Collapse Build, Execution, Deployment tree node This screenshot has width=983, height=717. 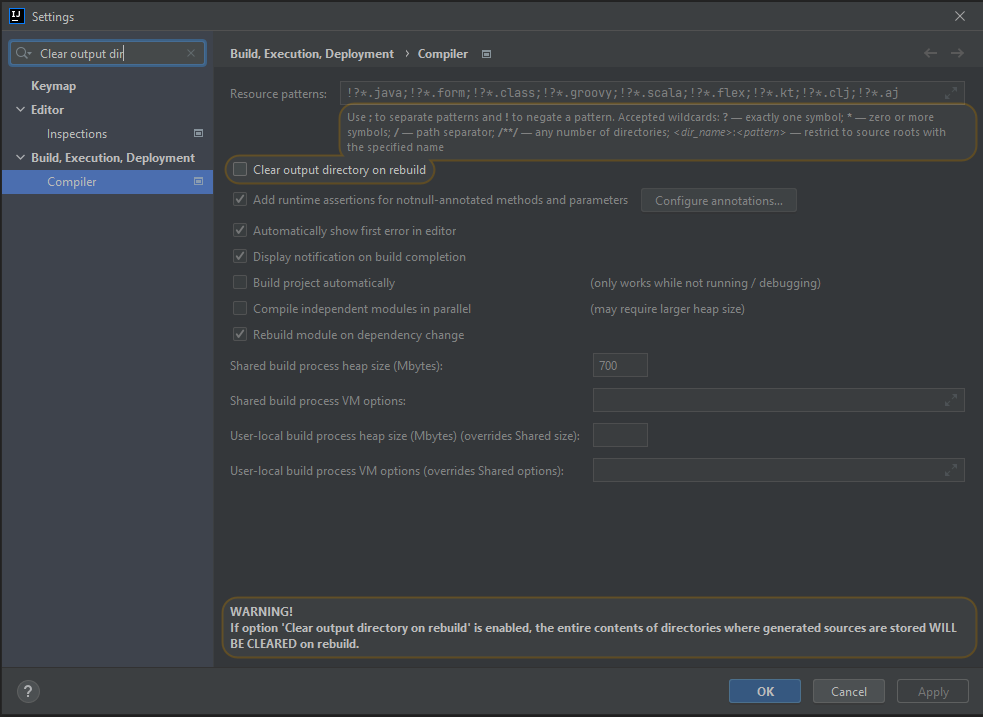pos(20,158)
